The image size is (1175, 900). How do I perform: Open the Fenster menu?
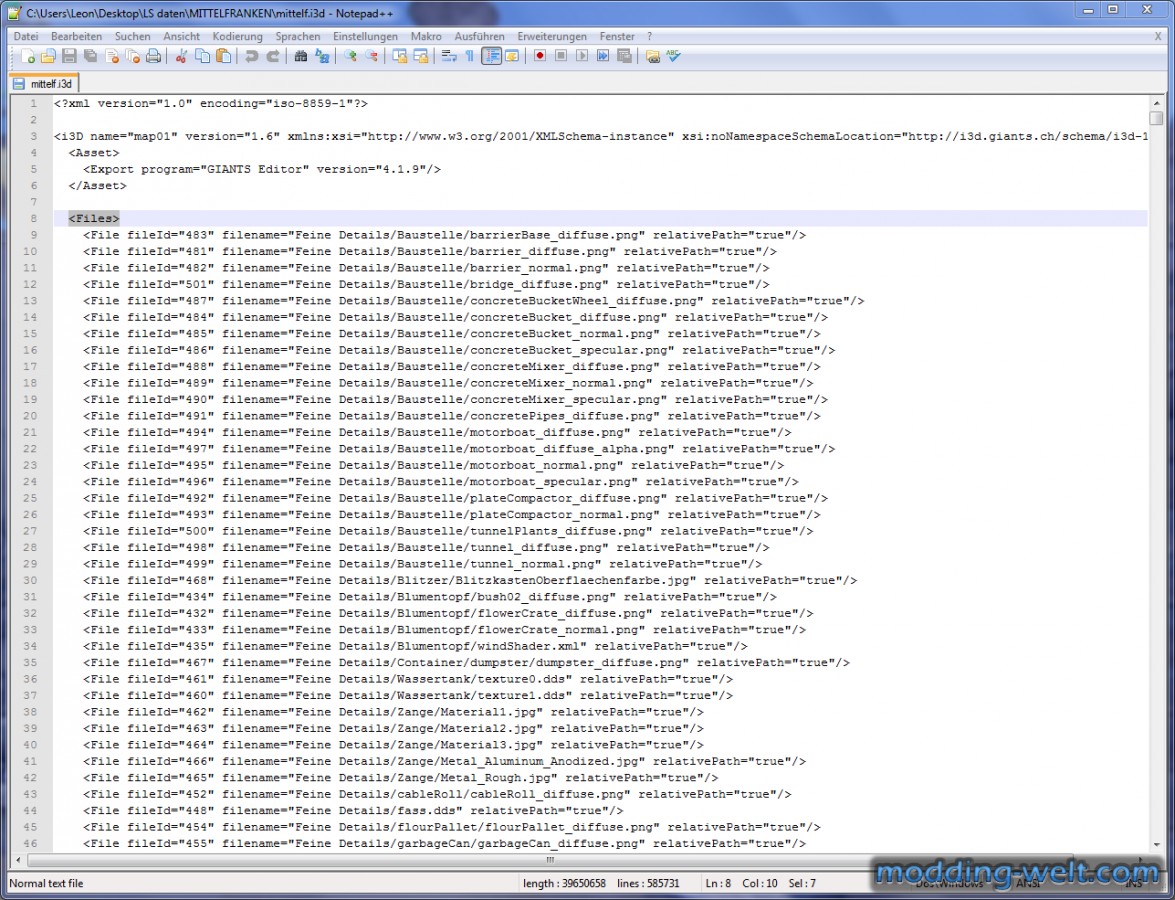tap(617, 36)
